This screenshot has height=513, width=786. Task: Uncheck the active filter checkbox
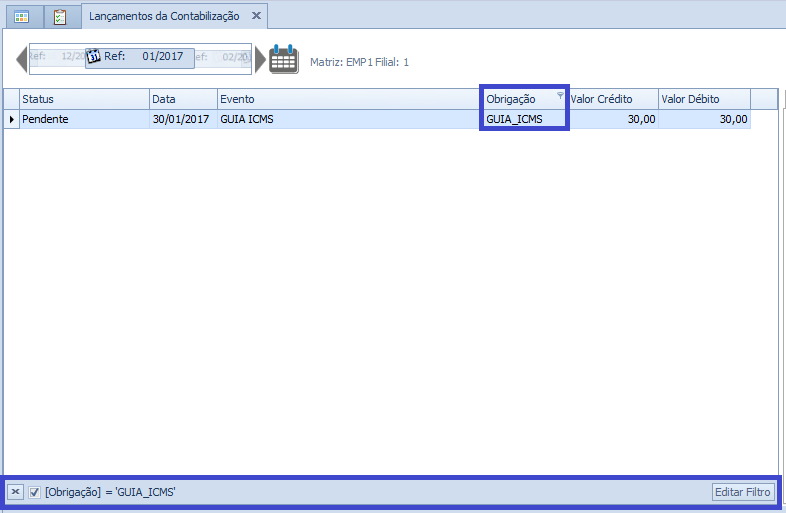click(x=34, y=492)
